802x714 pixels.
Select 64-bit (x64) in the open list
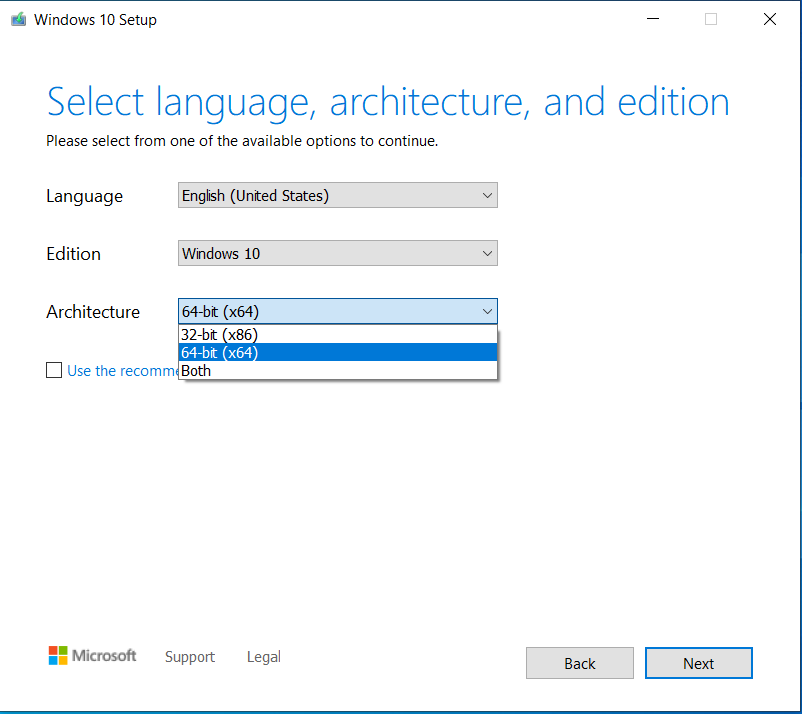(x=338, y=352)
